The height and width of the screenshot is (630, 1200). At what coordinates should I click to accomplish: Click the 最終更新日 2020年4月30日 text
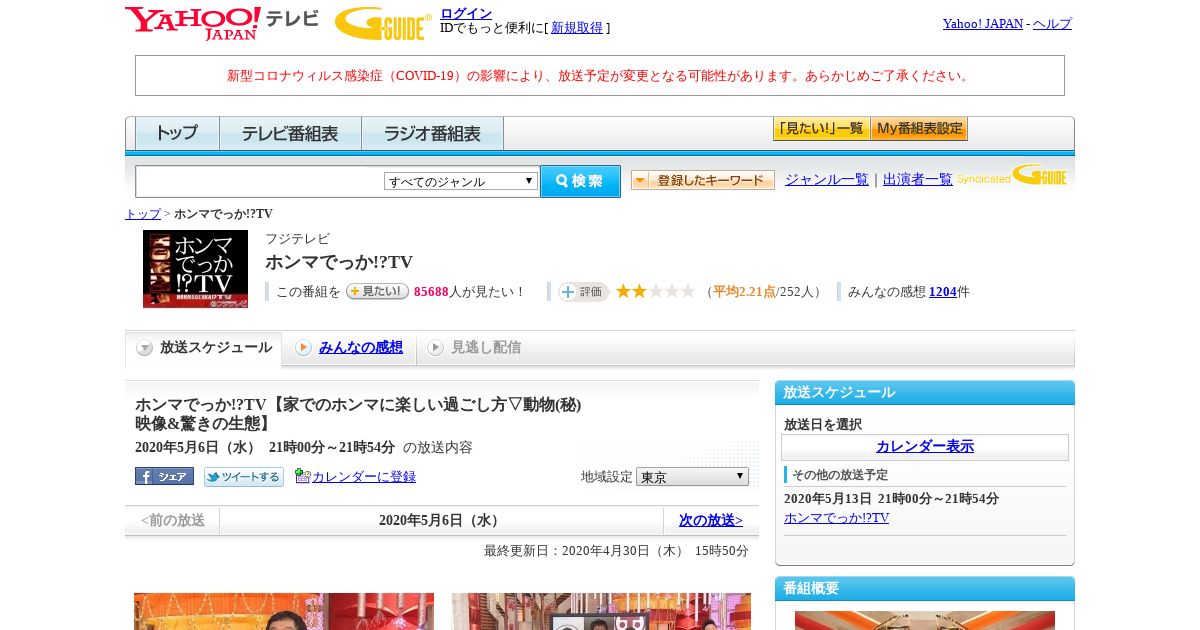click(x=616, y=551)
